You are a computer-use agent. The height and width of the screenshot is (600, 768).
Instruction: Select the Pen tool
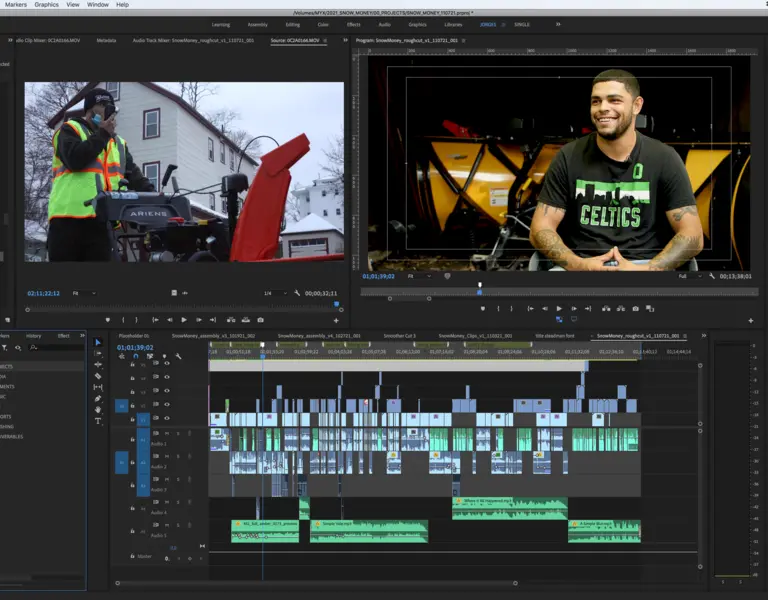pyautogui.click(x=98, y=398)
